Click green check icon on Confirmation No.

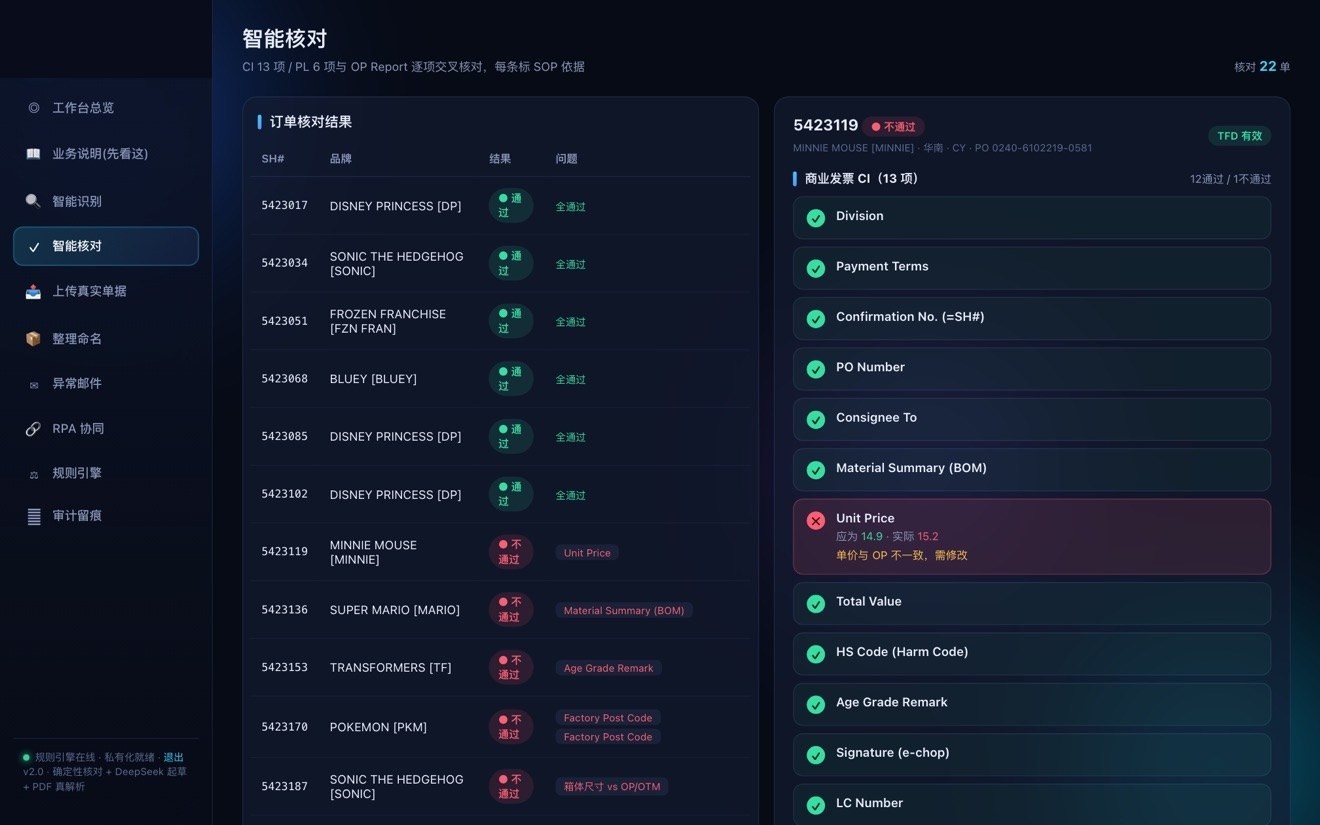[x=816, y=318]
